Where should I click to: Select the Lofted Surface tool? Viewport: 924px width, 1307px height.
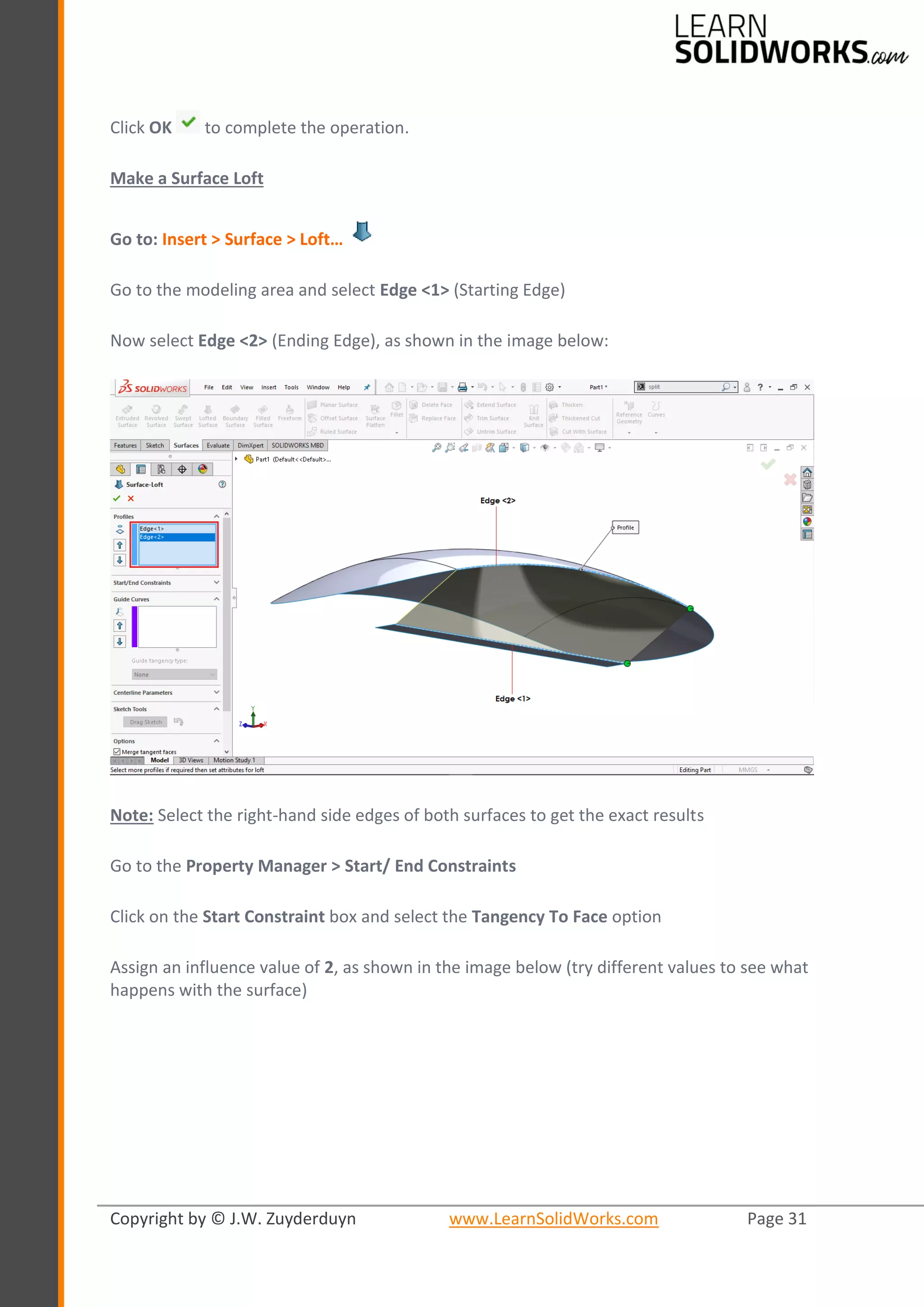208,416
